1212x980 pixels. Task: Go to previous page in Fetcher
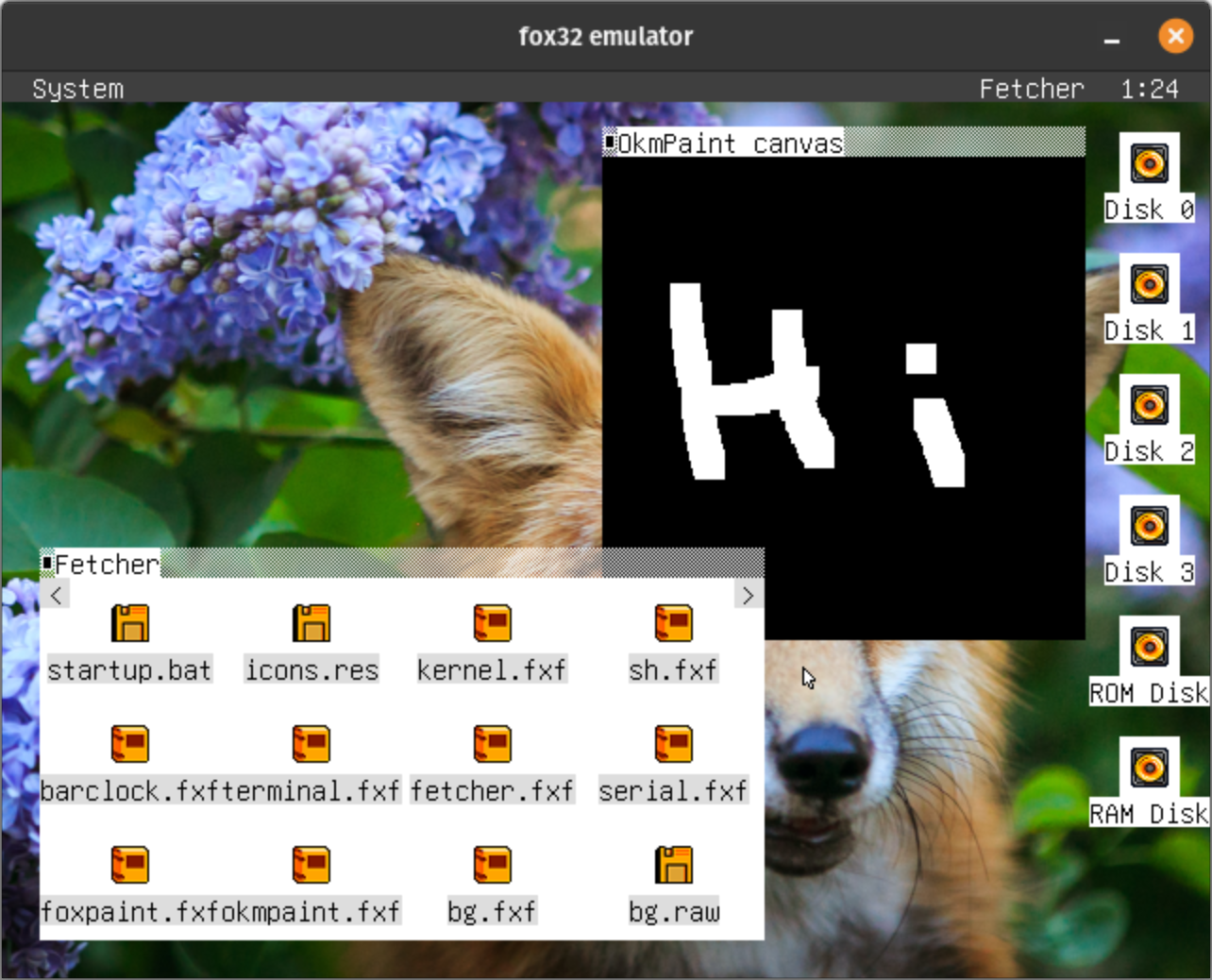pyautogui.click(x=56, y=595)
